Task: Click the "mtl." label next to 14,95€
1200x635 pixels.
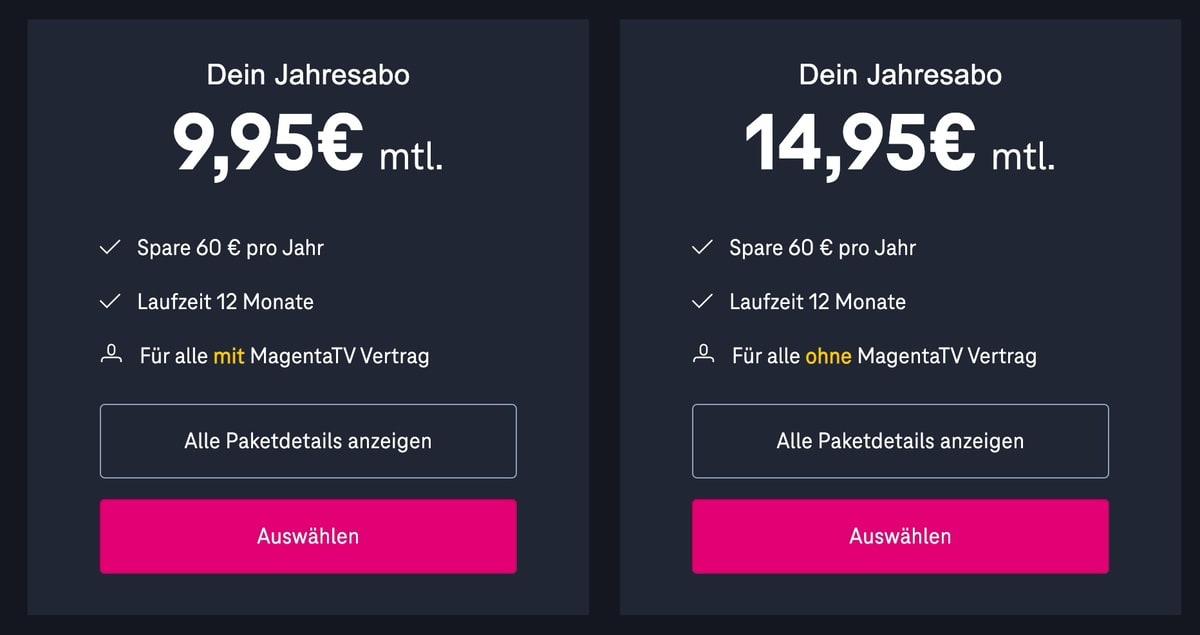Action: (1023, 157)
